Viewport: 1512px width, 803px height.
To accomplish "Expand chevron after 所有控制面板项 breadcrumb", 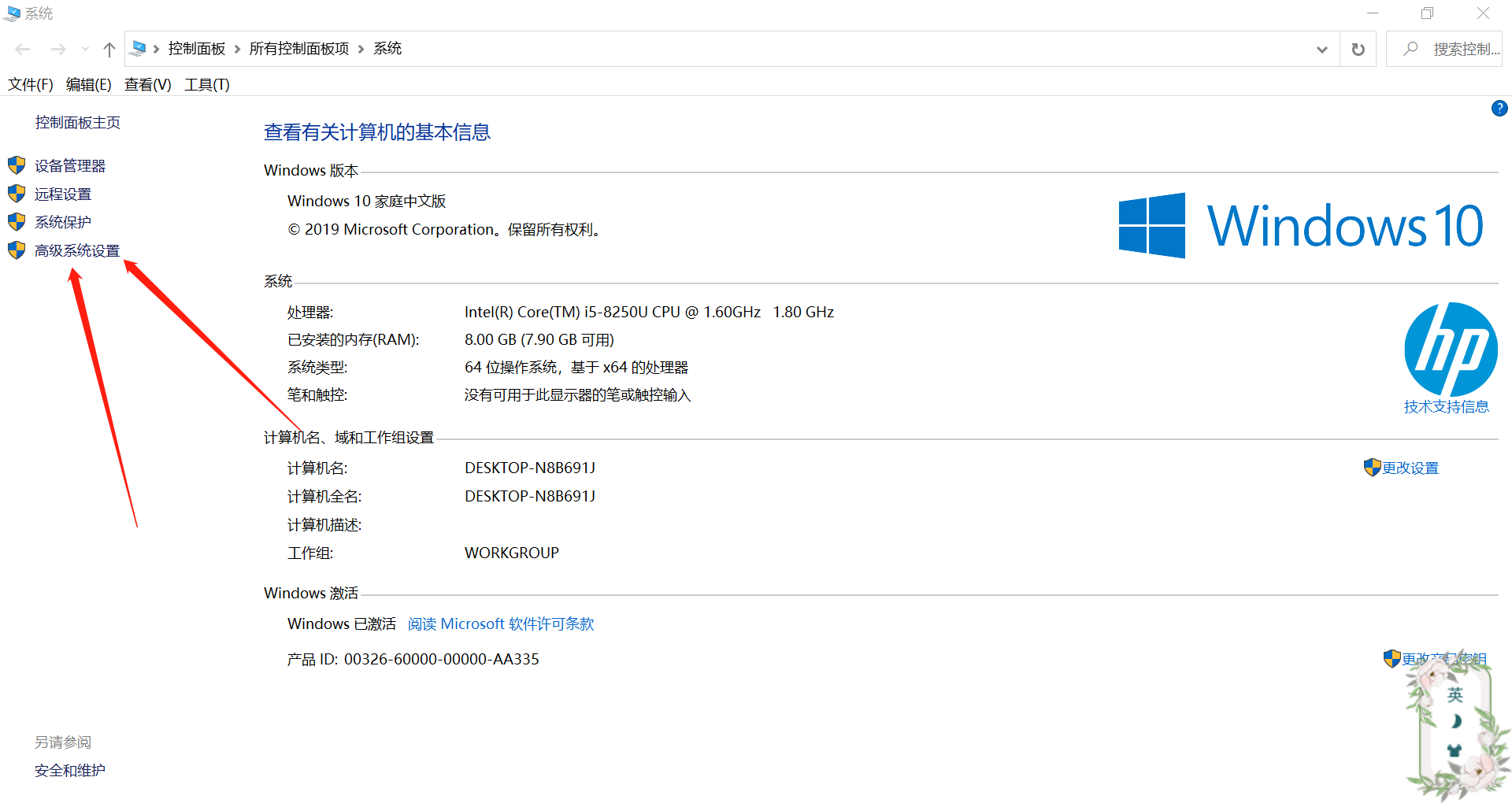I will point(361,50).
